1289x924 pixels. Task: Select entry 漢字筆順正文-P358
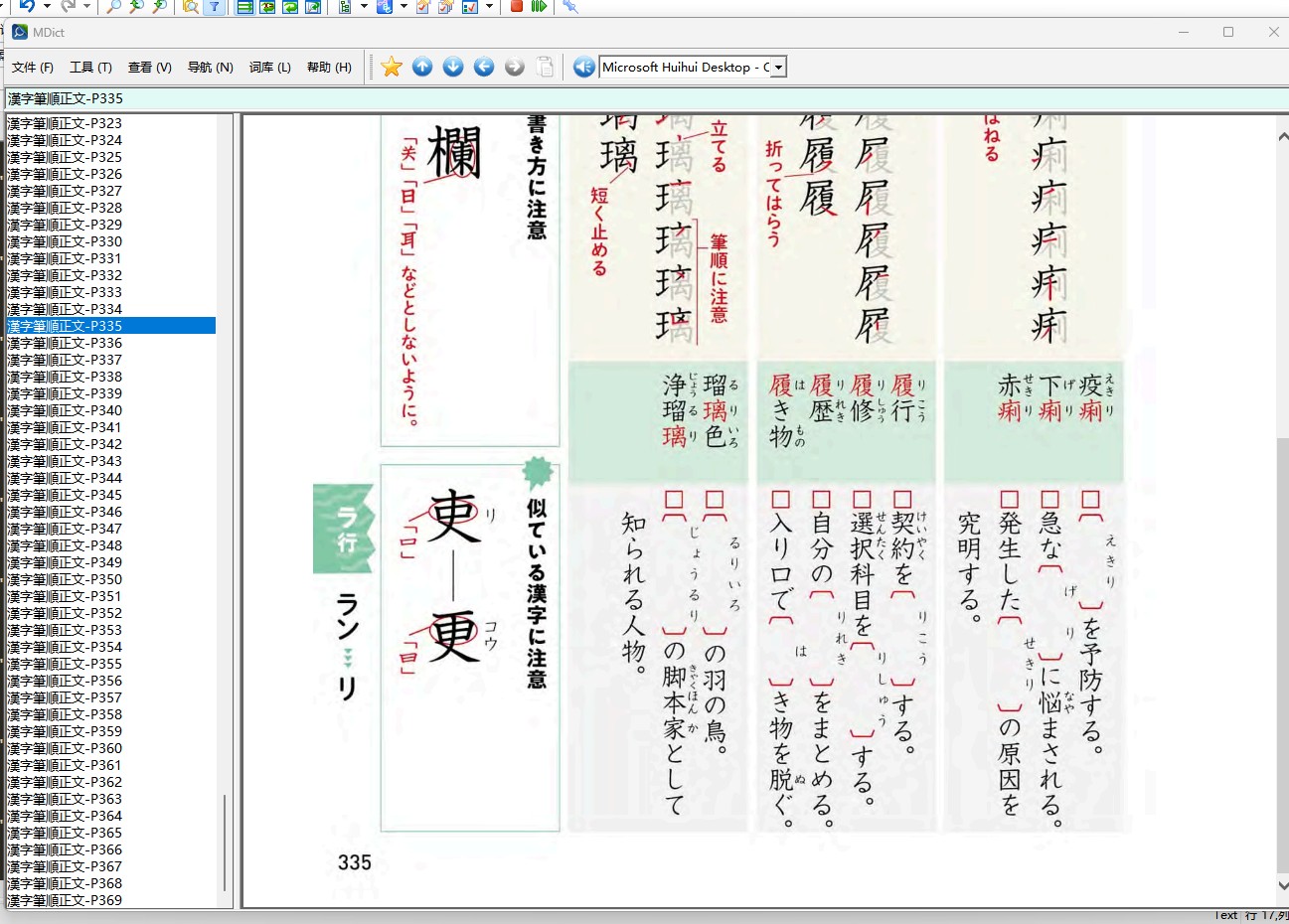[111, 714]
